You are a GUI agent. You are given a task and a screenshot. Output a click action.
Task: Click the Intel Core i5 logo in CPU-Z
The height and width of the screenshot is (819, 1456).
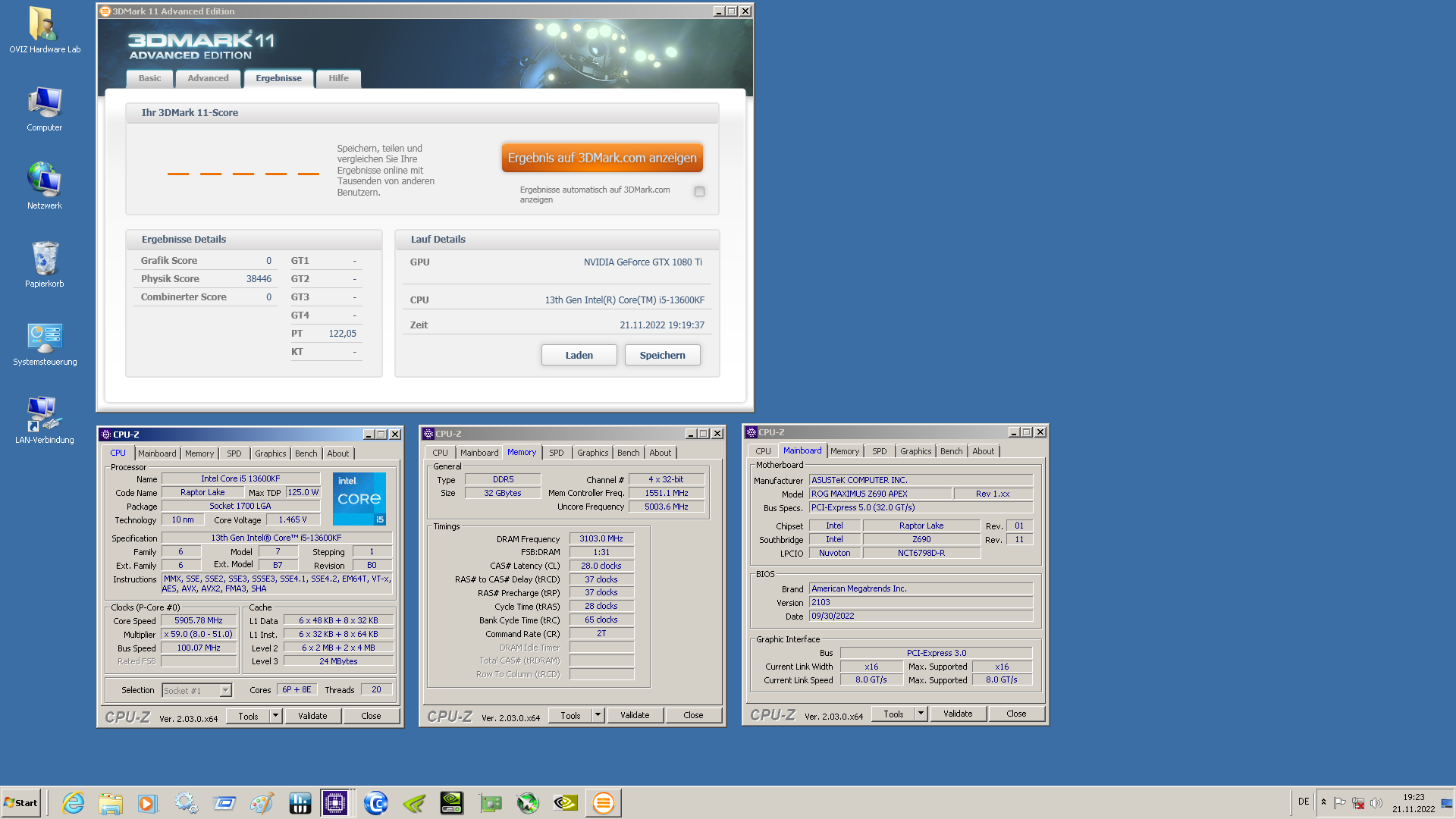(359, 499)
